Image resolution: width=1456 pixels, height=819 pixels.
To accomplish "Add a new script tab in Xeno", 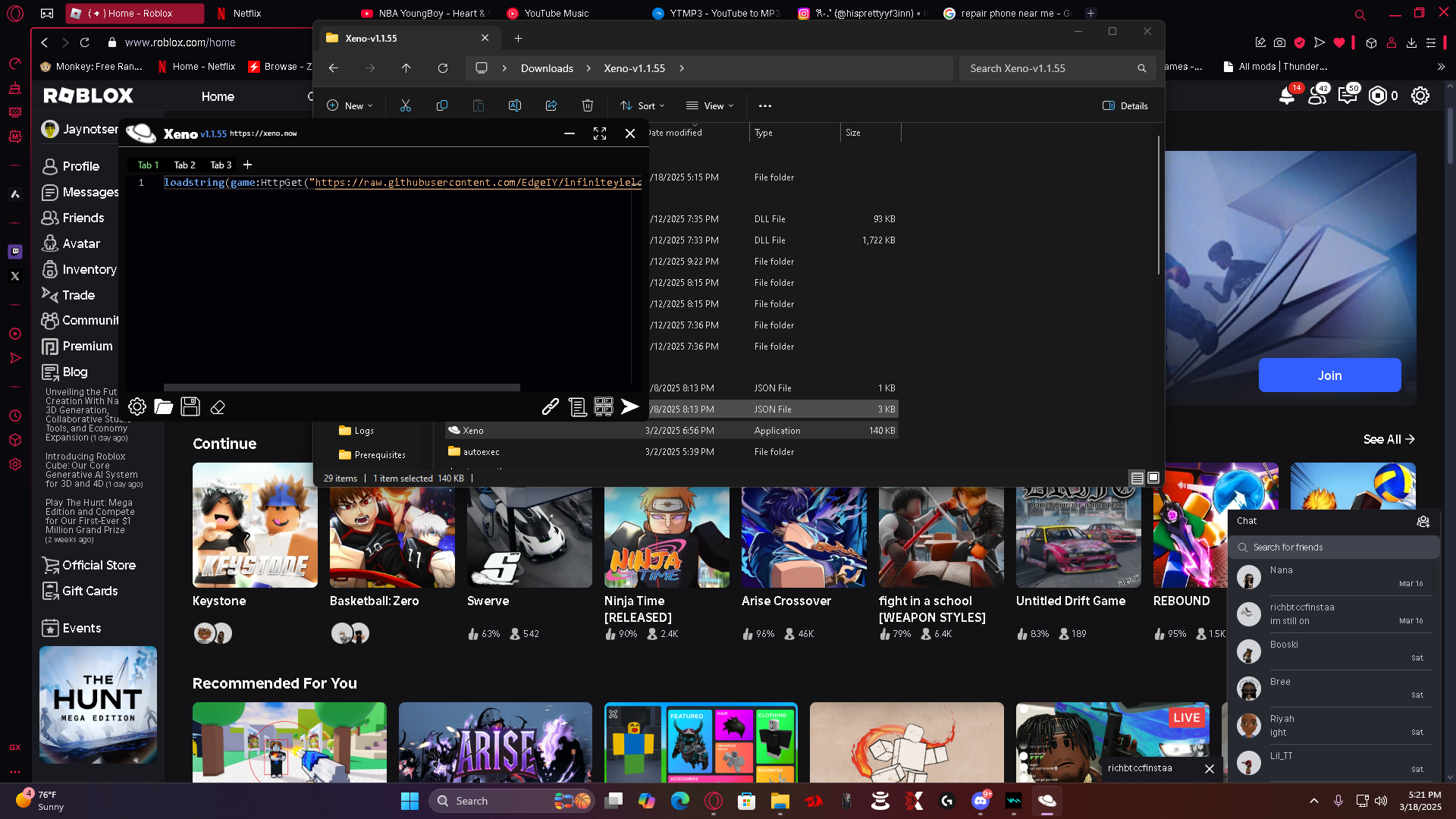I will pyautogui.click(x=247, y=165).
